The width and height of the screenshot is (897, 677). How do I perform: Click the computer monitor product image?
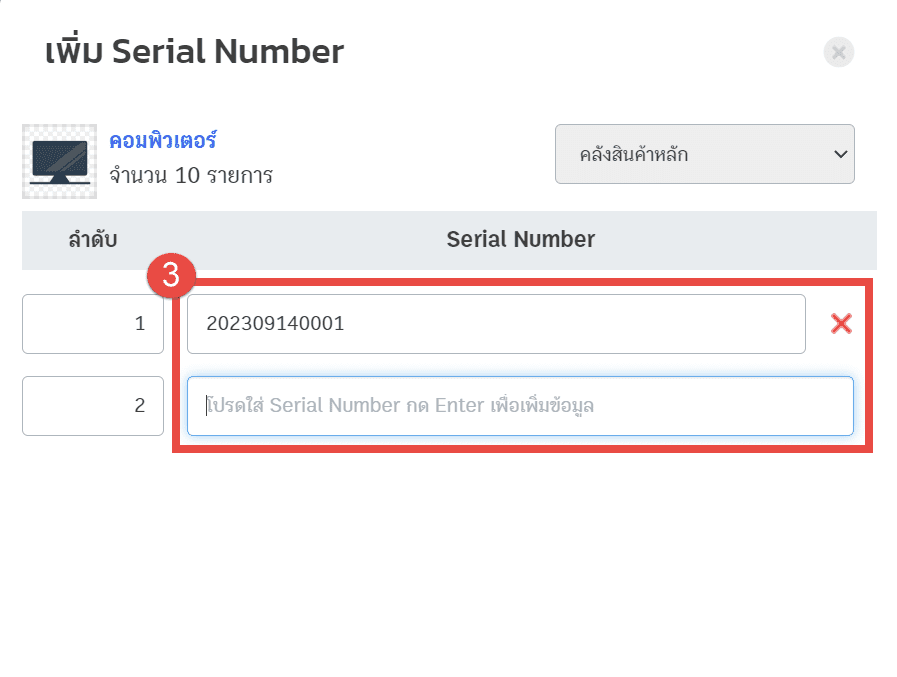click(59, 161)
